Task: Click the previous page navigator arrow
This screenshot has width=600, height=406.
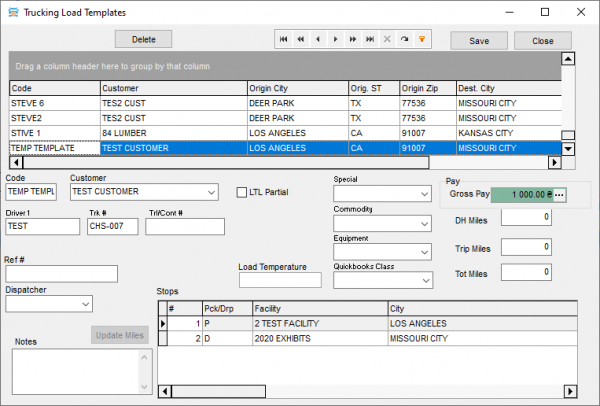Action: point(302,39)
